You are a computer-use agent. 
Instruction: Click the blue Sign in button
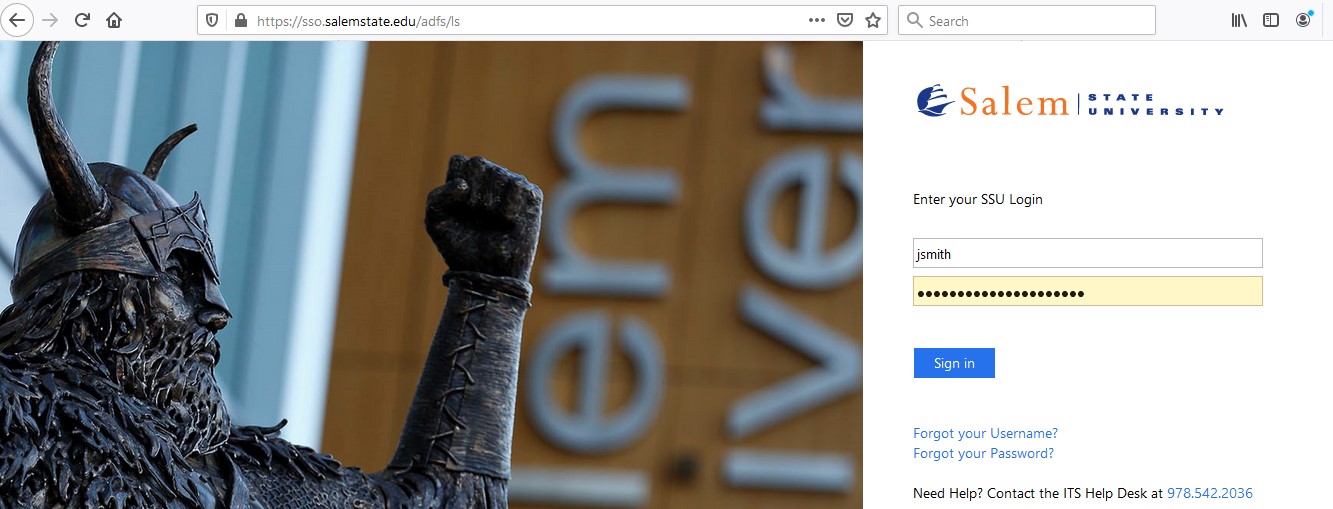coord(954,363)
